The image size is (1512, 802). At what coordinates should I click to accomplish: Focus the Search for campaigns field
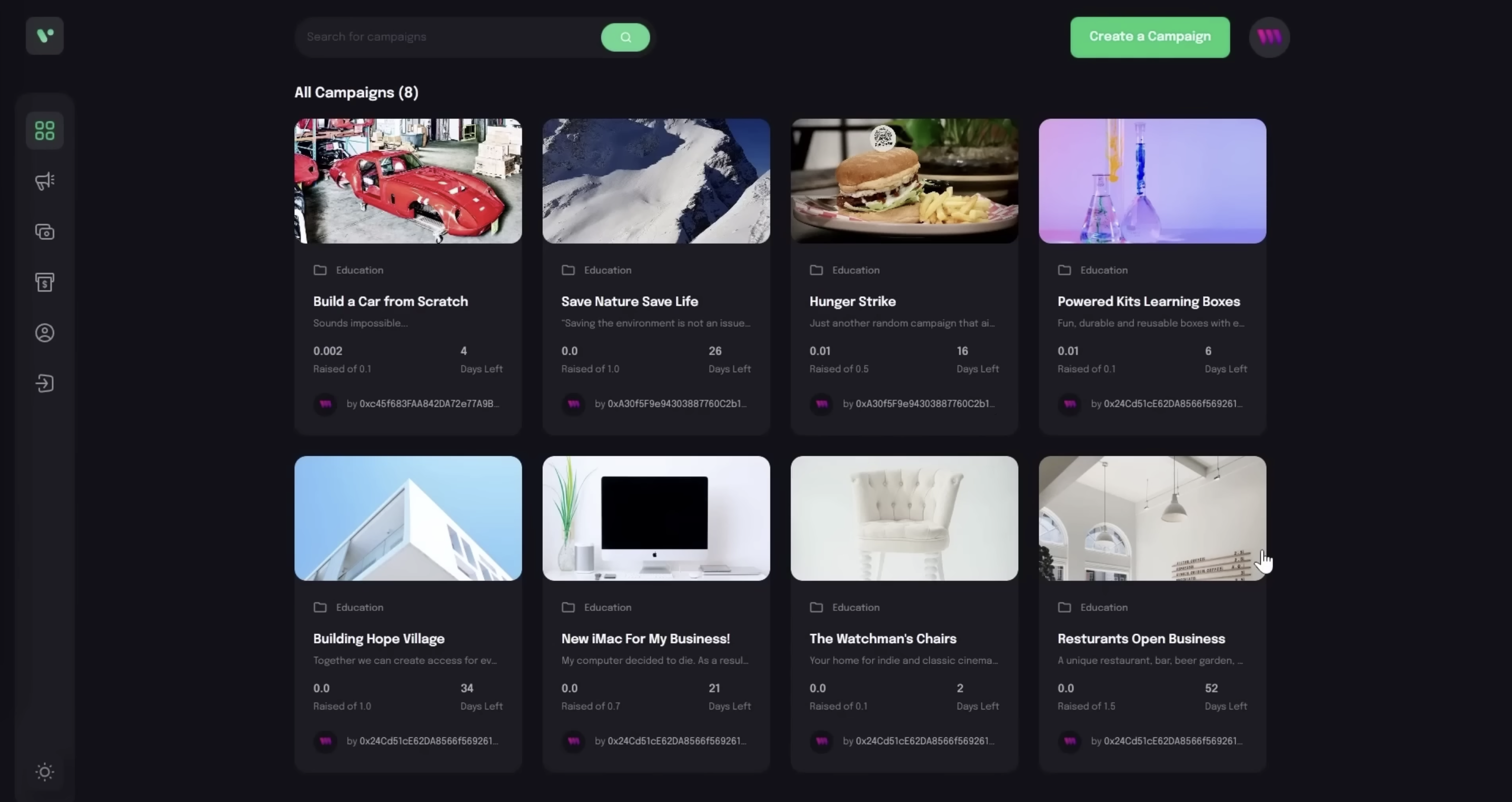[x=446, y=37]
